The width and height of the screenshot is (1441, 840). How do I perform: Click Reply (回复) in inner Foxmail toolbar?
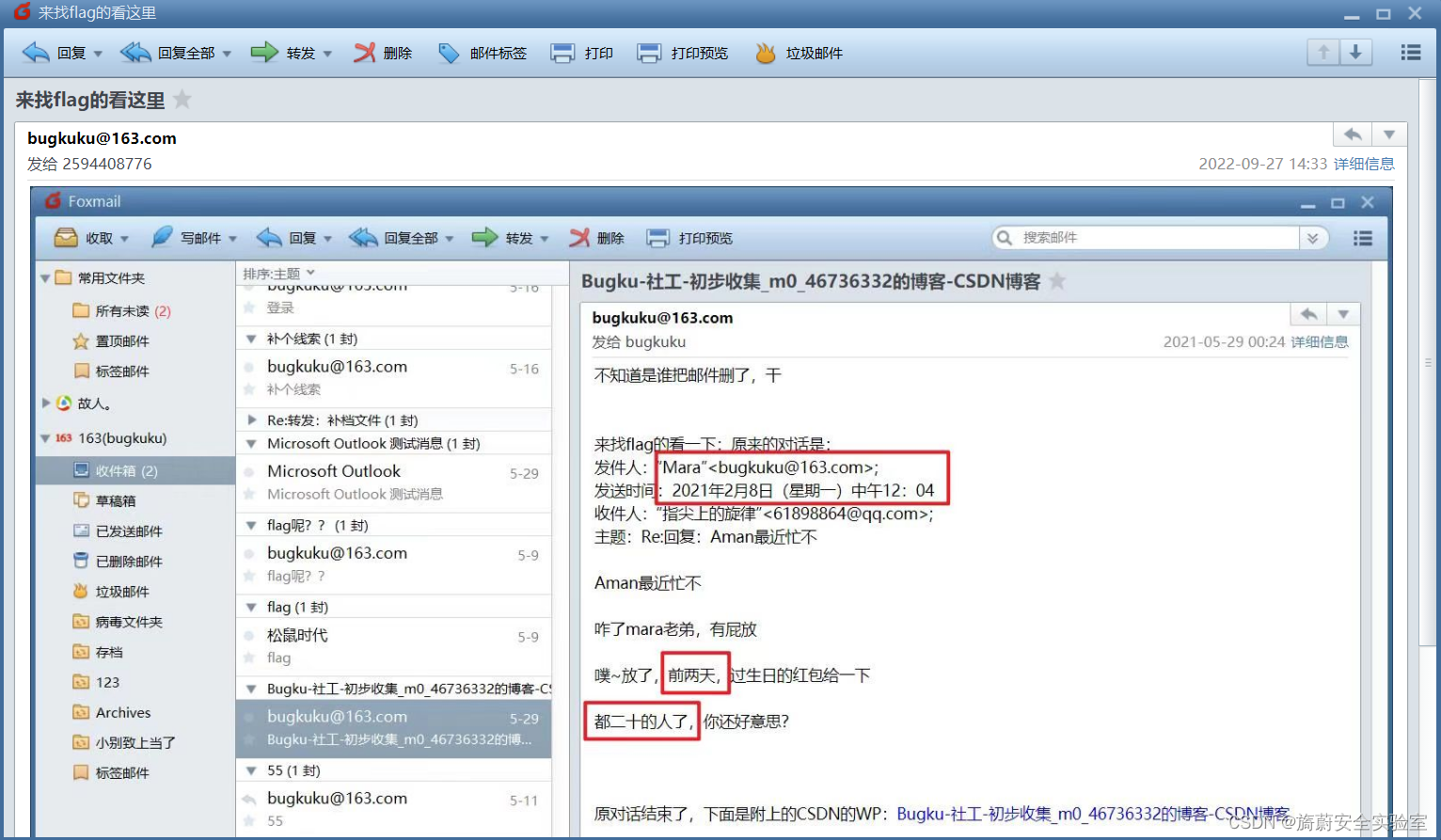[x=287, y=238]
